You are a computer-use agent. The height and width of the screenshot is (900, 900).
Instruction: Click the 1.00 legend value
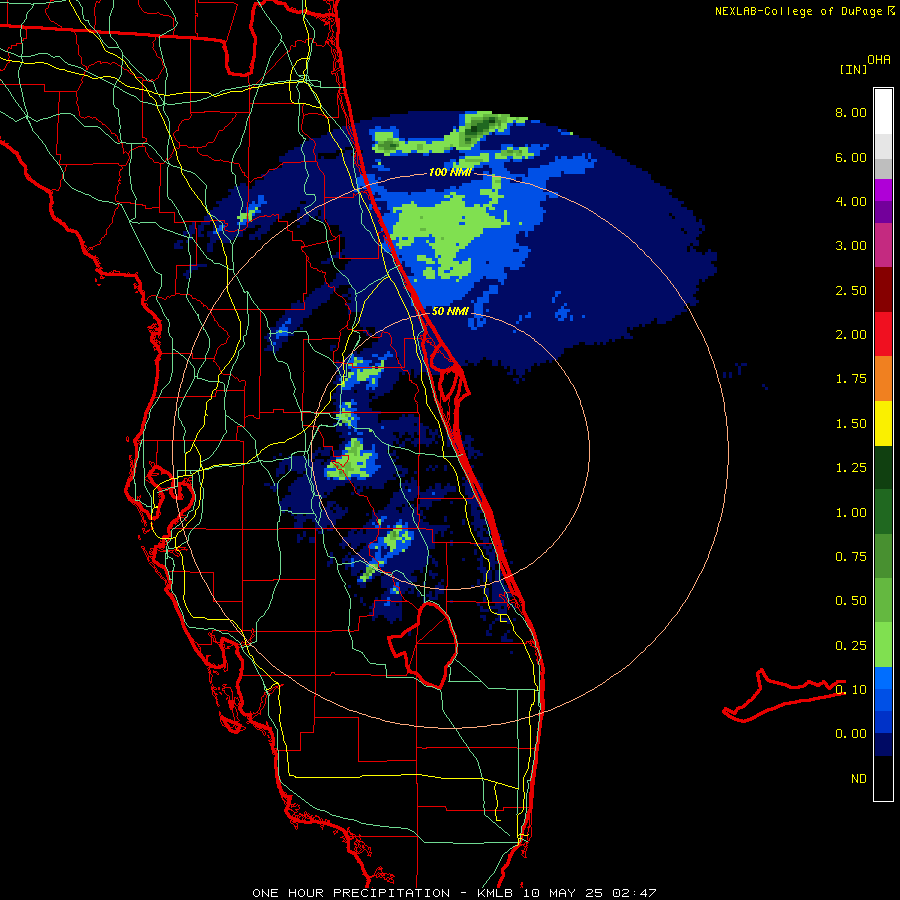[x=851, y=513]
